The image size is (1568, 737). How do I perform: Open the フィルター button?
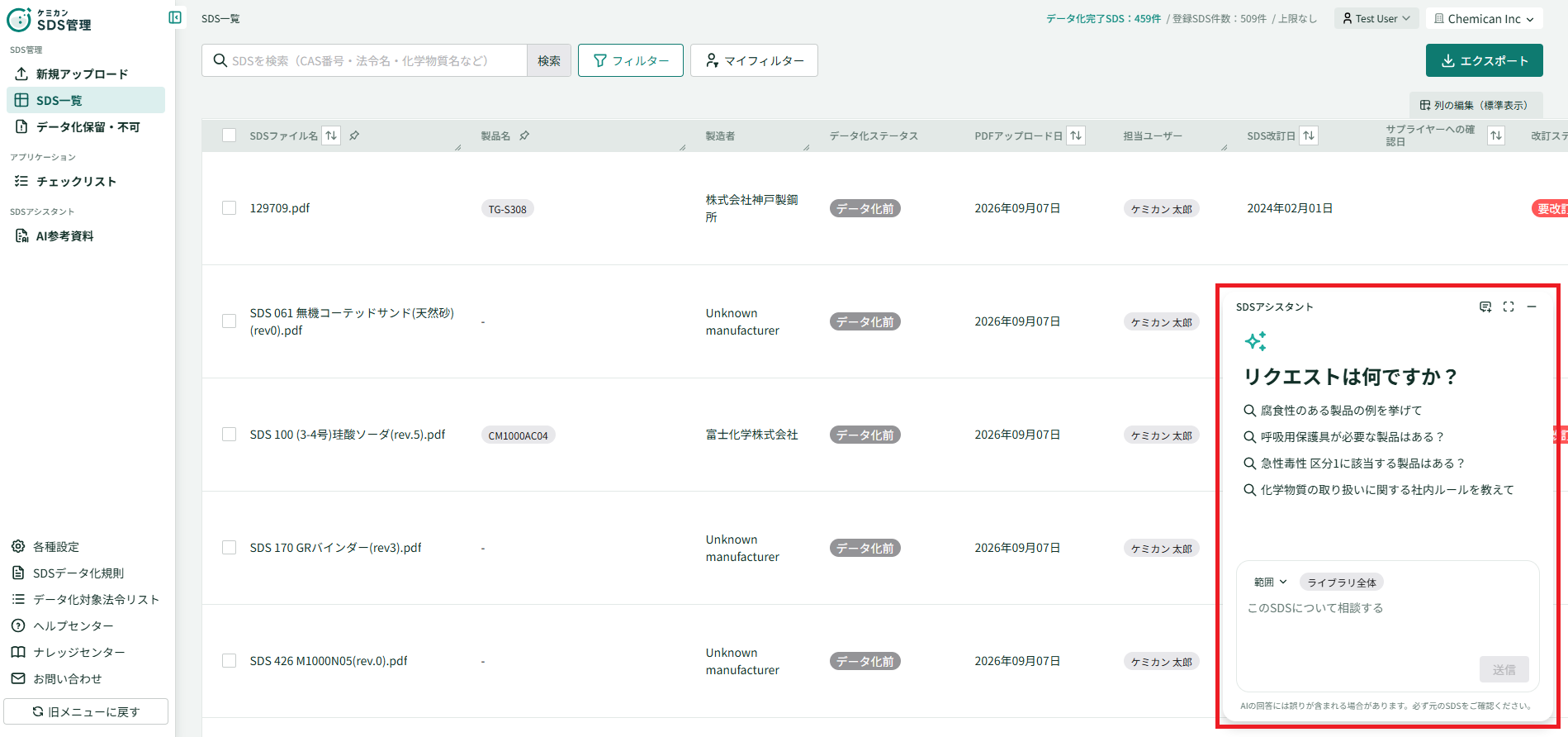(x=631, y=60)
